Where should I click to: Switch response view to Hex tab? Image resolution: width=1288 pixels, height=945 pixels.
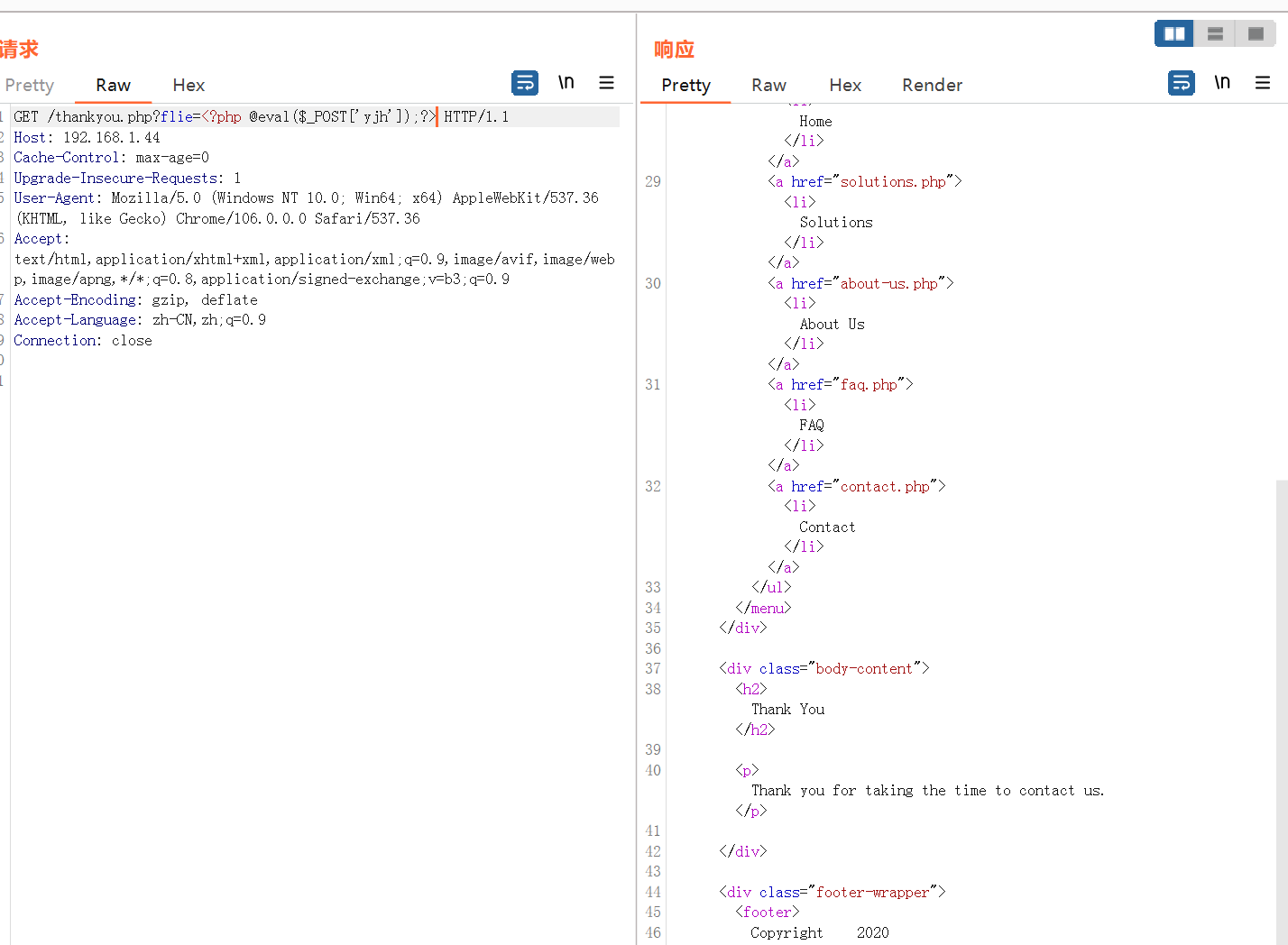(845, 85)
